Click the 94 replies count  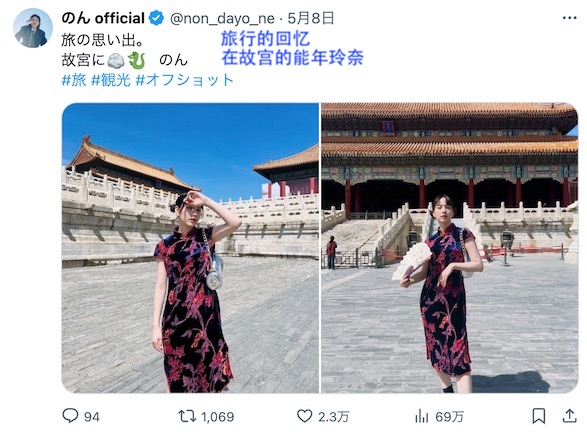(92, 417)
